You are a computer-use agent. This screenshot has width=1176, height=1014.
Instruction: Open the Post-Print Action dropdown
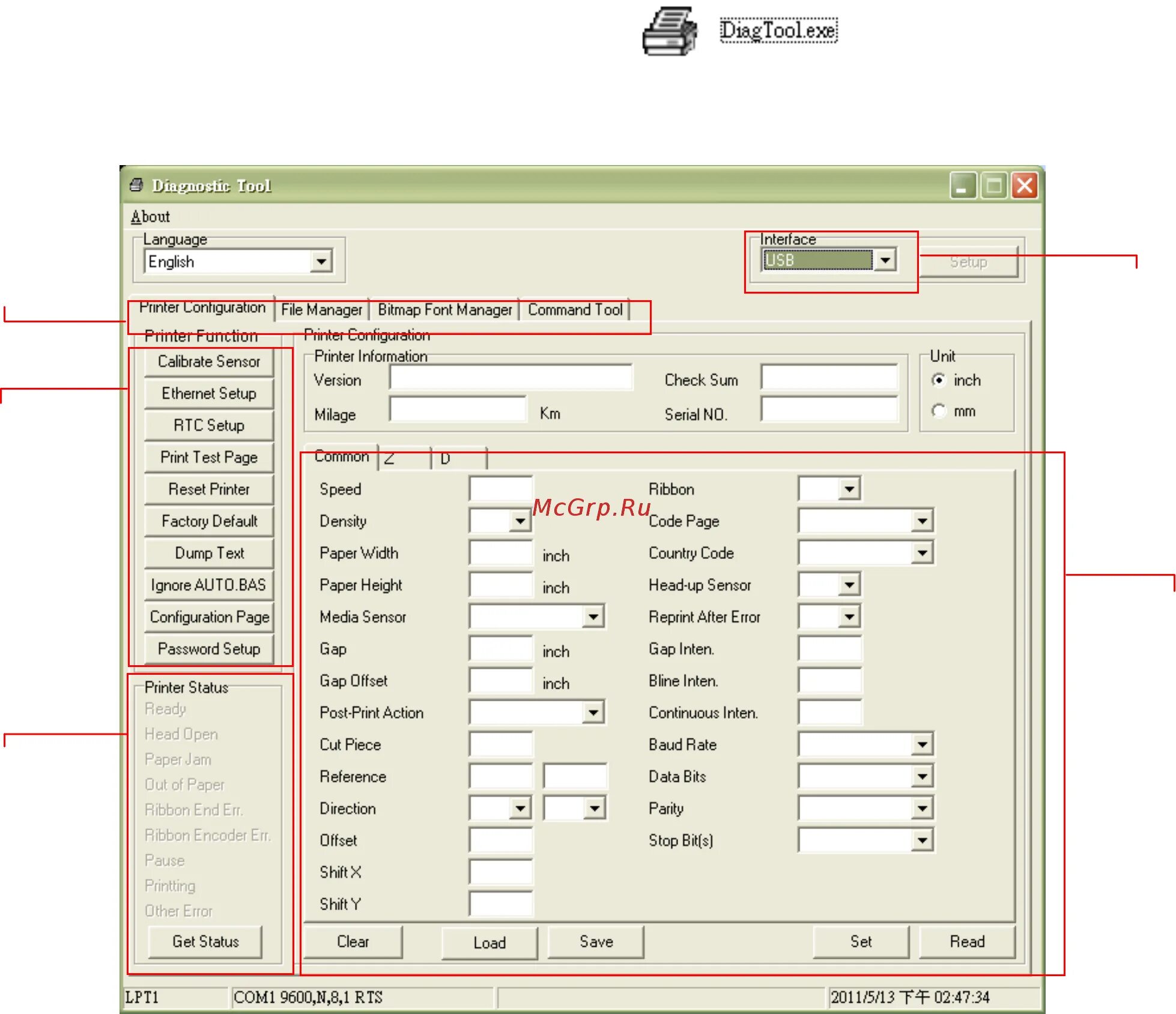click(x=593, y=713)
